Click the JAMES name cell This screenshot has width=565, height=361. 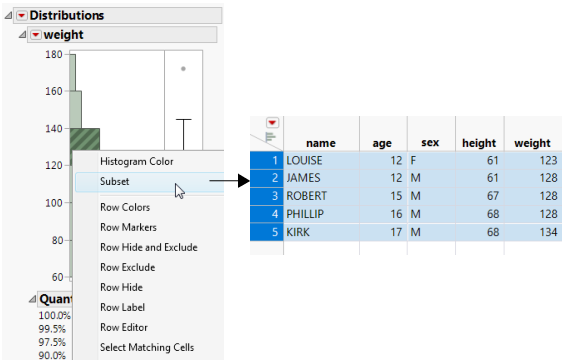(321, 178)
